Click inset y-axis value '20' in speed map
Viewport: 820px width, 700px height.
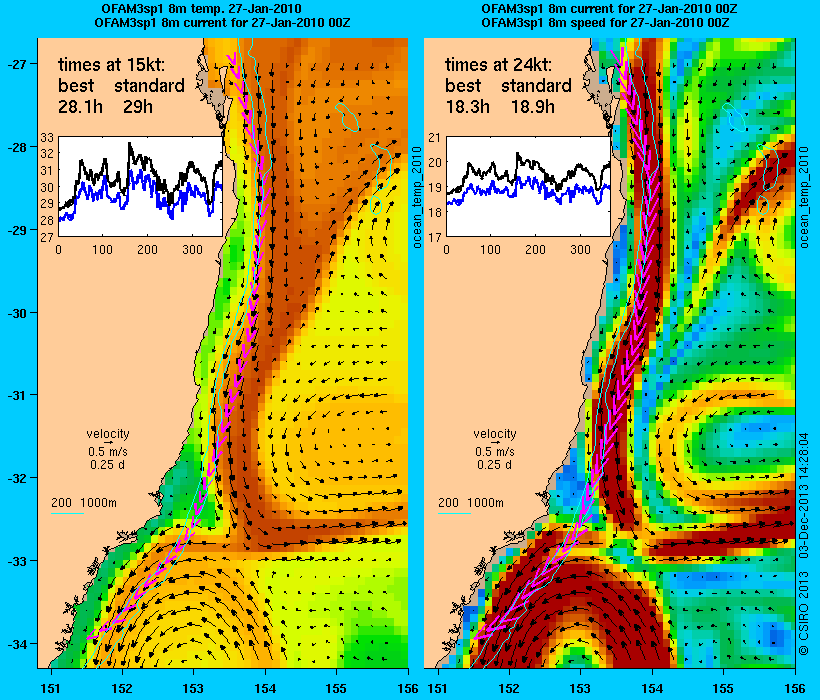tap(435, 163)
